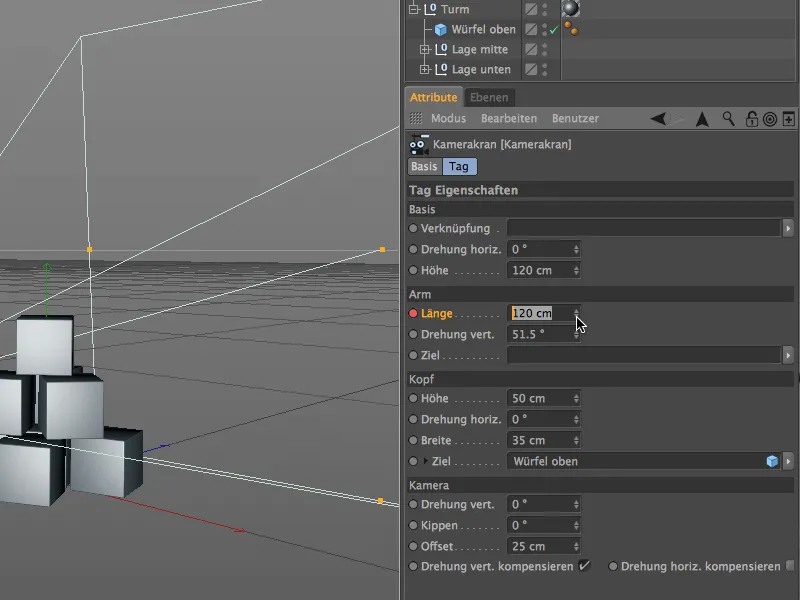
Task: Open Kopf Ziel field picker arrow
Action: pos(788,461)
